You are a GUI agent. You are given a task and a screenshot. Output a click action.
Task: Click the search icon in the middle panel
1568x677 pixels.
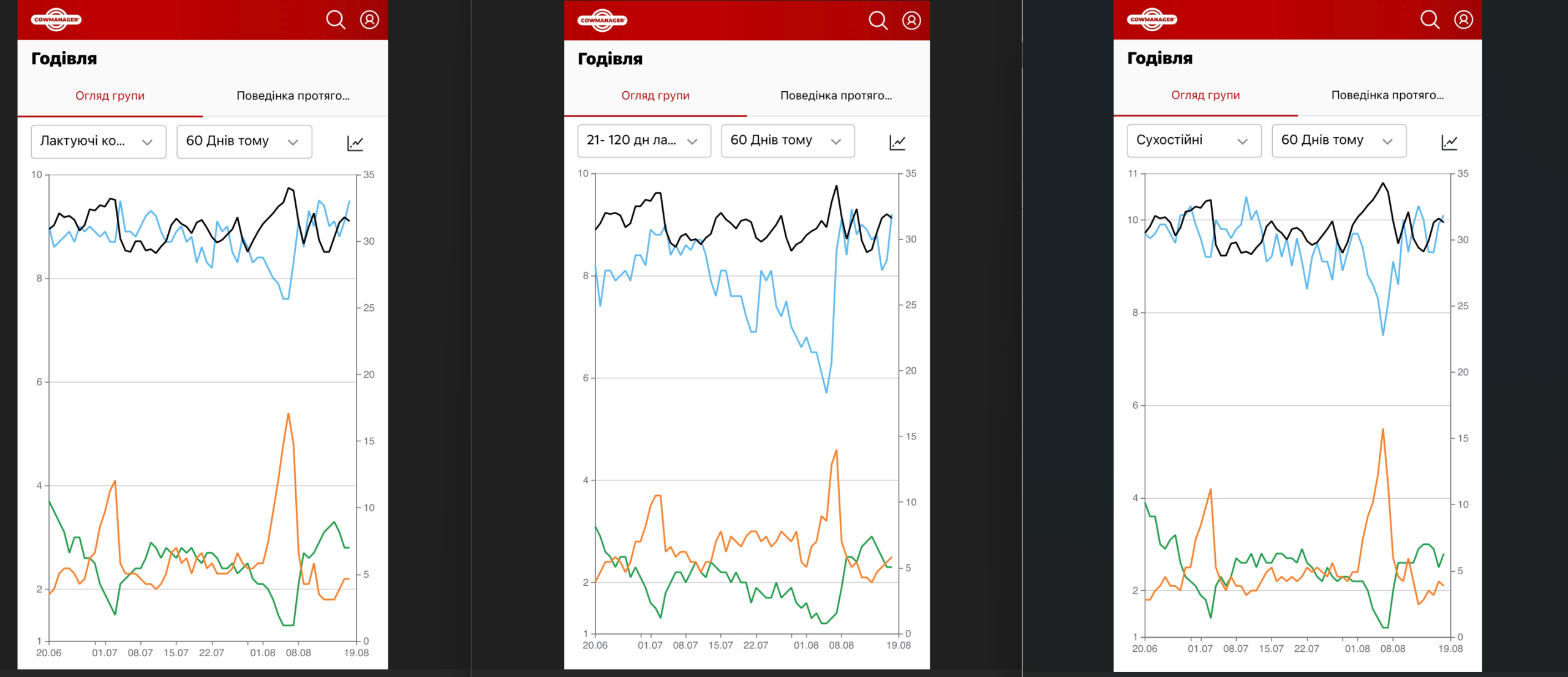click(x=878, y=20)
